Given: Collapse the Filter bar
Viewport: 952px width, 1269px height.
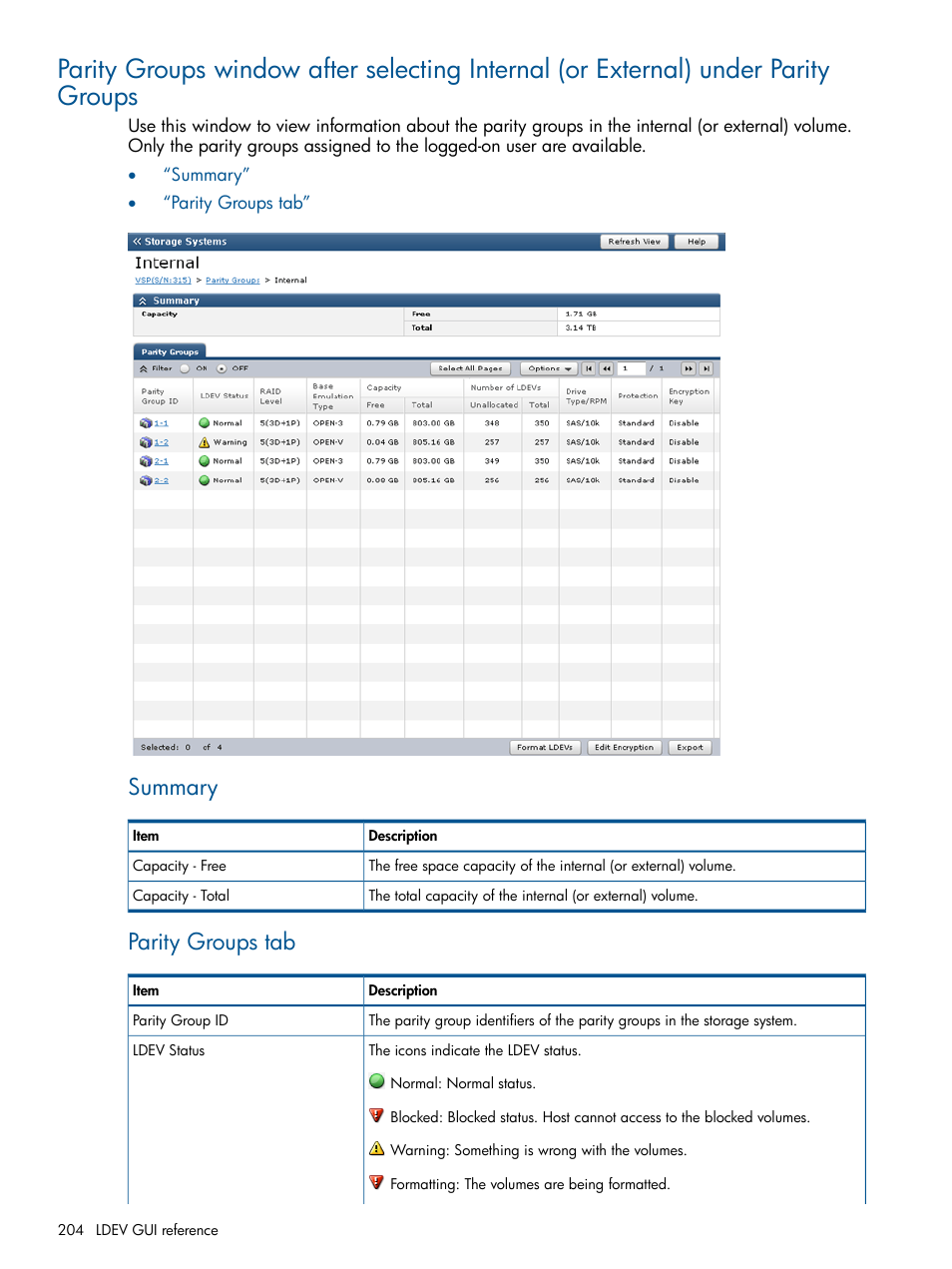Looking at the screenshot, I should [144, 368].
